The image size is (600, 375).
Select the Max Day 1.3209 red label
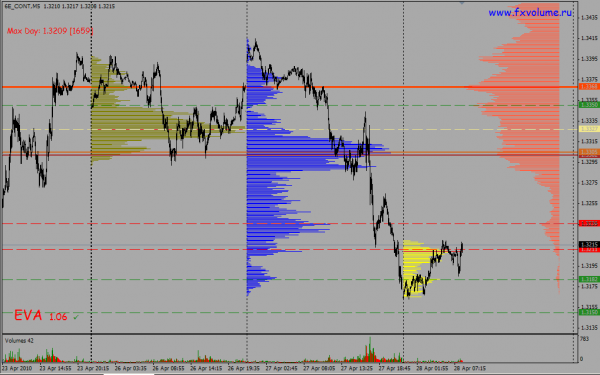[x=50, y=31]
